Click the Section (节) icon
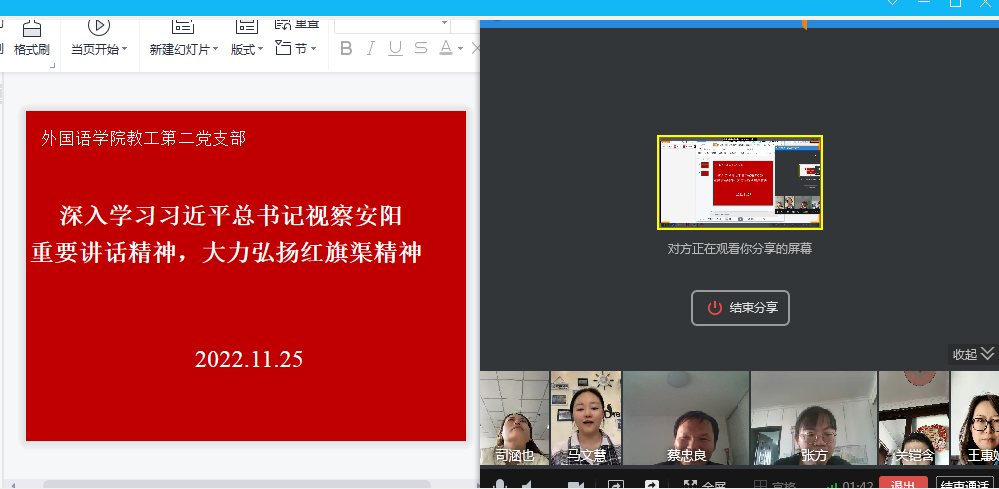999x489 pixels. [x=284, y=48]
